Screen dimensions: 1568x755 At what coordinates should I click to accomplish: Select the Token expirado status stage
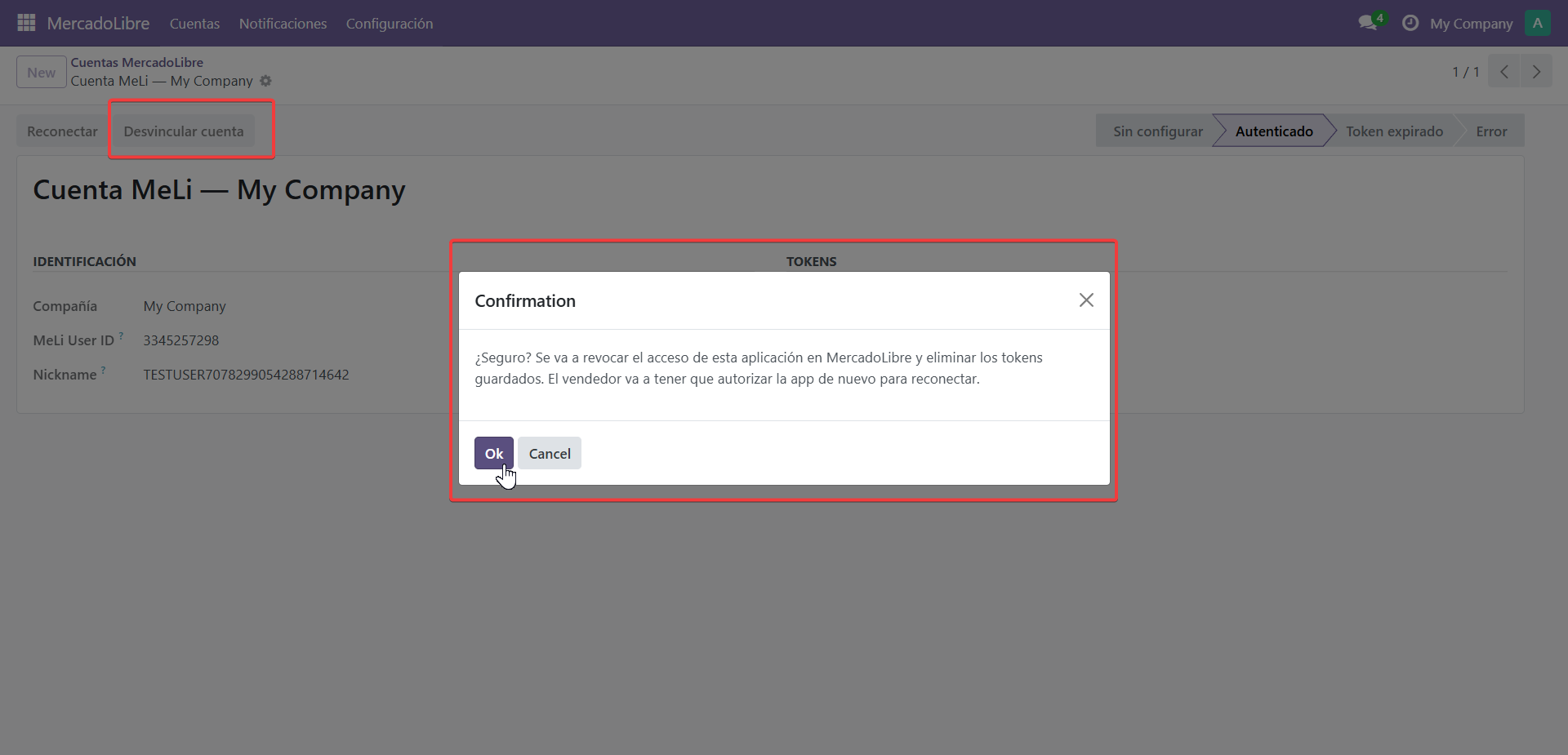tap(1394, 131)
